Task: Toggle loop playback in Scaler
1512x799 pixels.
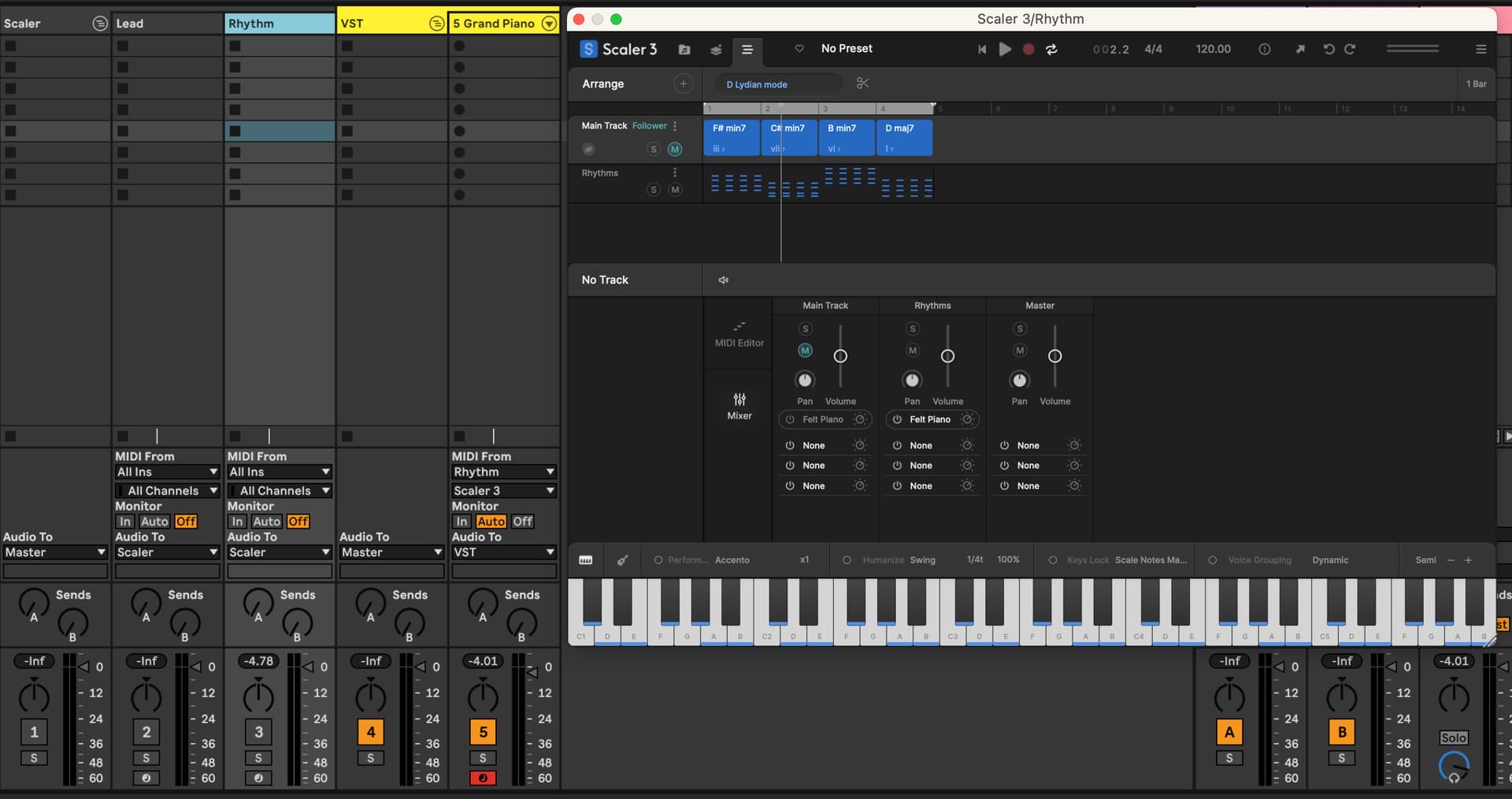Action: coord(1051,49)
